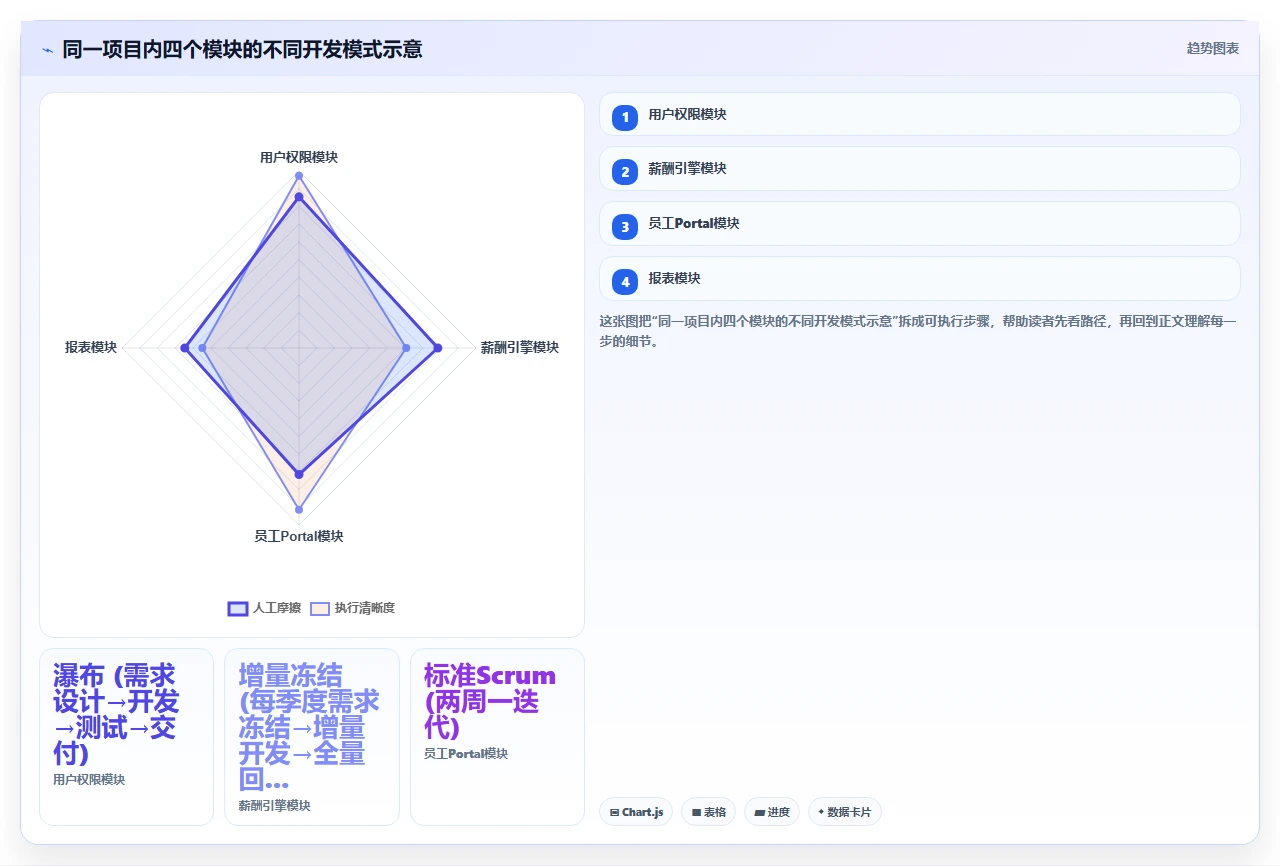Screen dimensions: 1280x866
Task: Open the 增量冻结 mode card
Action: pyautogui.click(x=312, y=737)
